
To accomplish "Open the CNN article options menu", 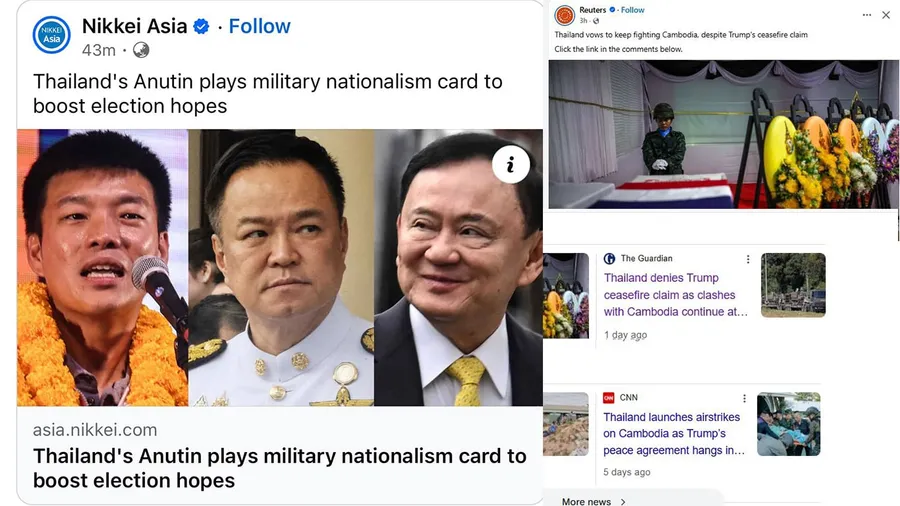I will point(744,398).
